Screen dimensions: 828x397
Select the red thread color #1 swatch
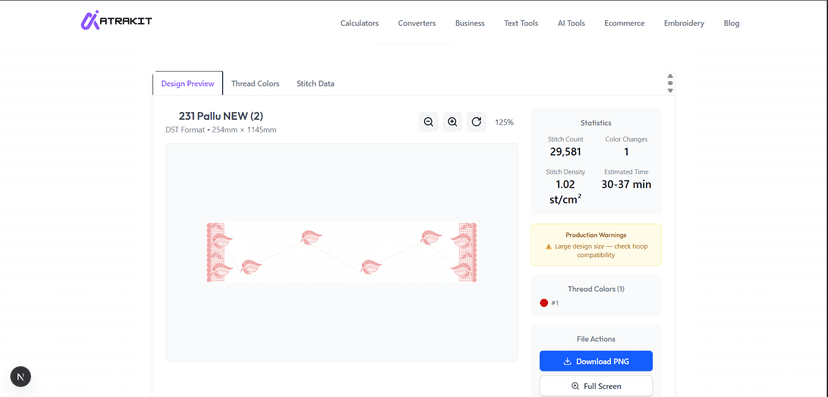(544, 303)
